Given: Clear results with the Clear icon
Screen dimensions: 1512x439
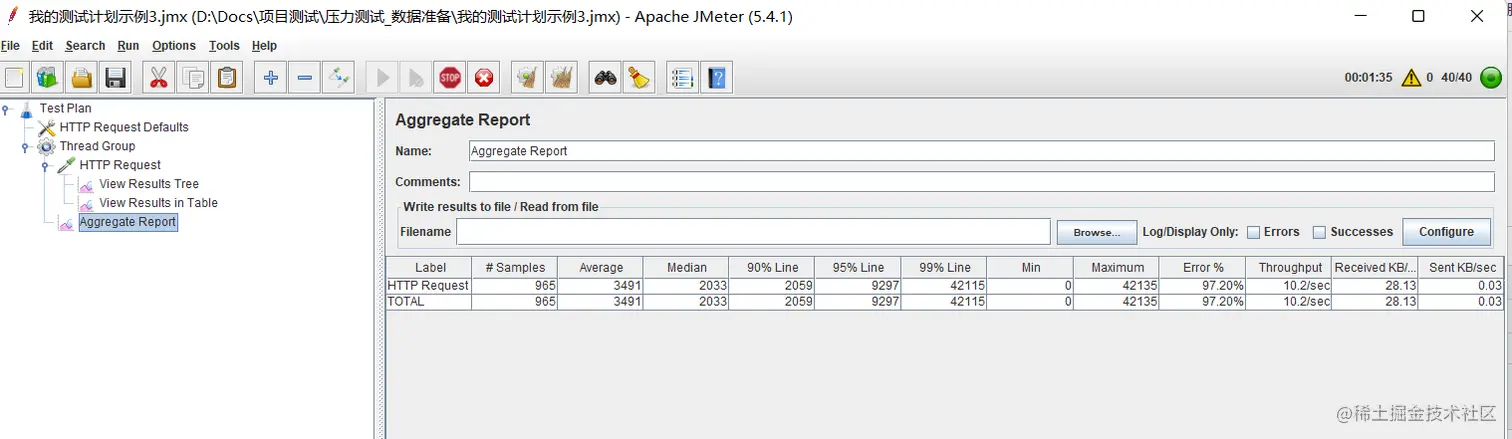Looking at the screenshot, I should point(527,77).
